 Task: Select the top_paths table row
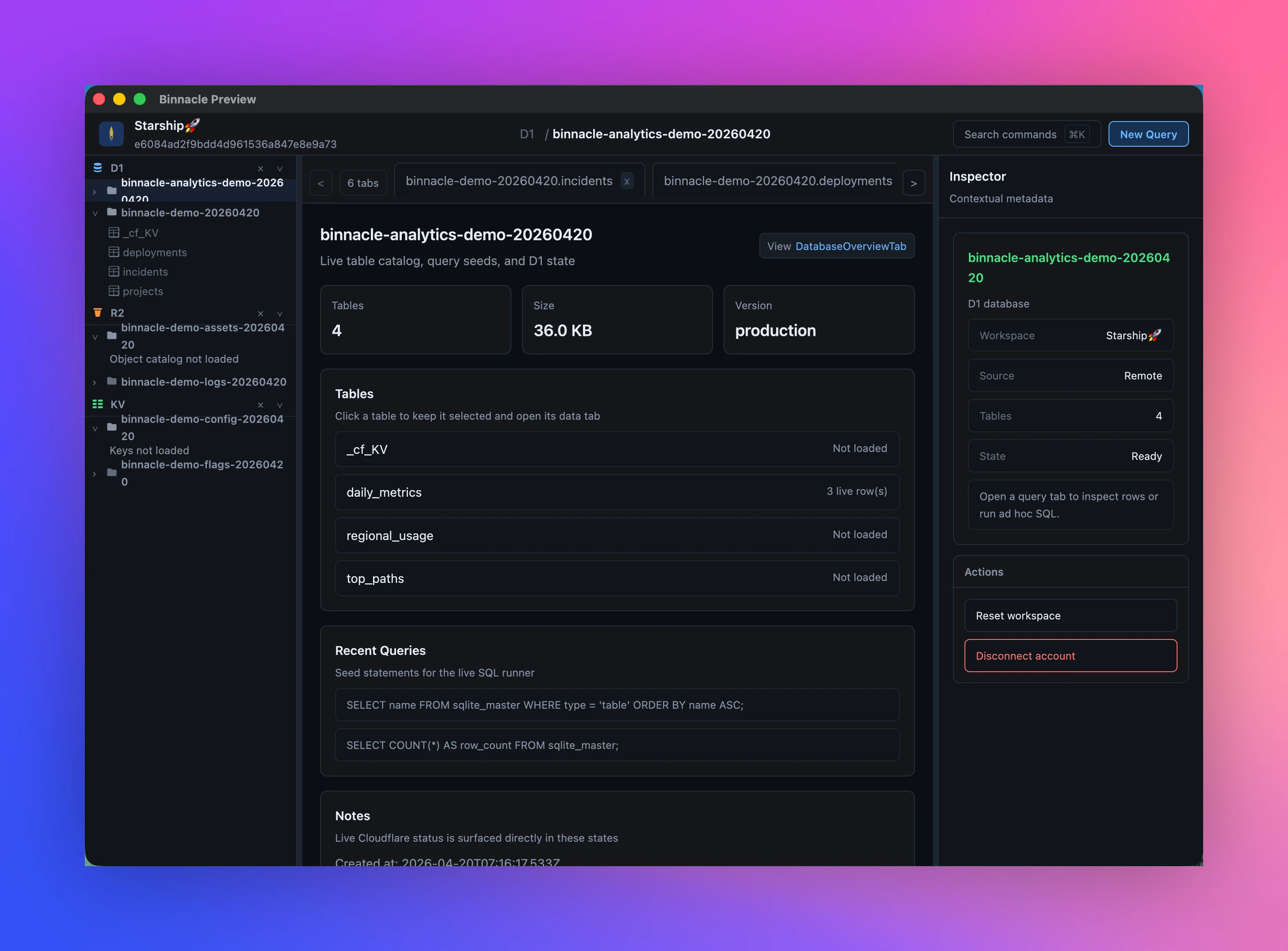point(617,578)
